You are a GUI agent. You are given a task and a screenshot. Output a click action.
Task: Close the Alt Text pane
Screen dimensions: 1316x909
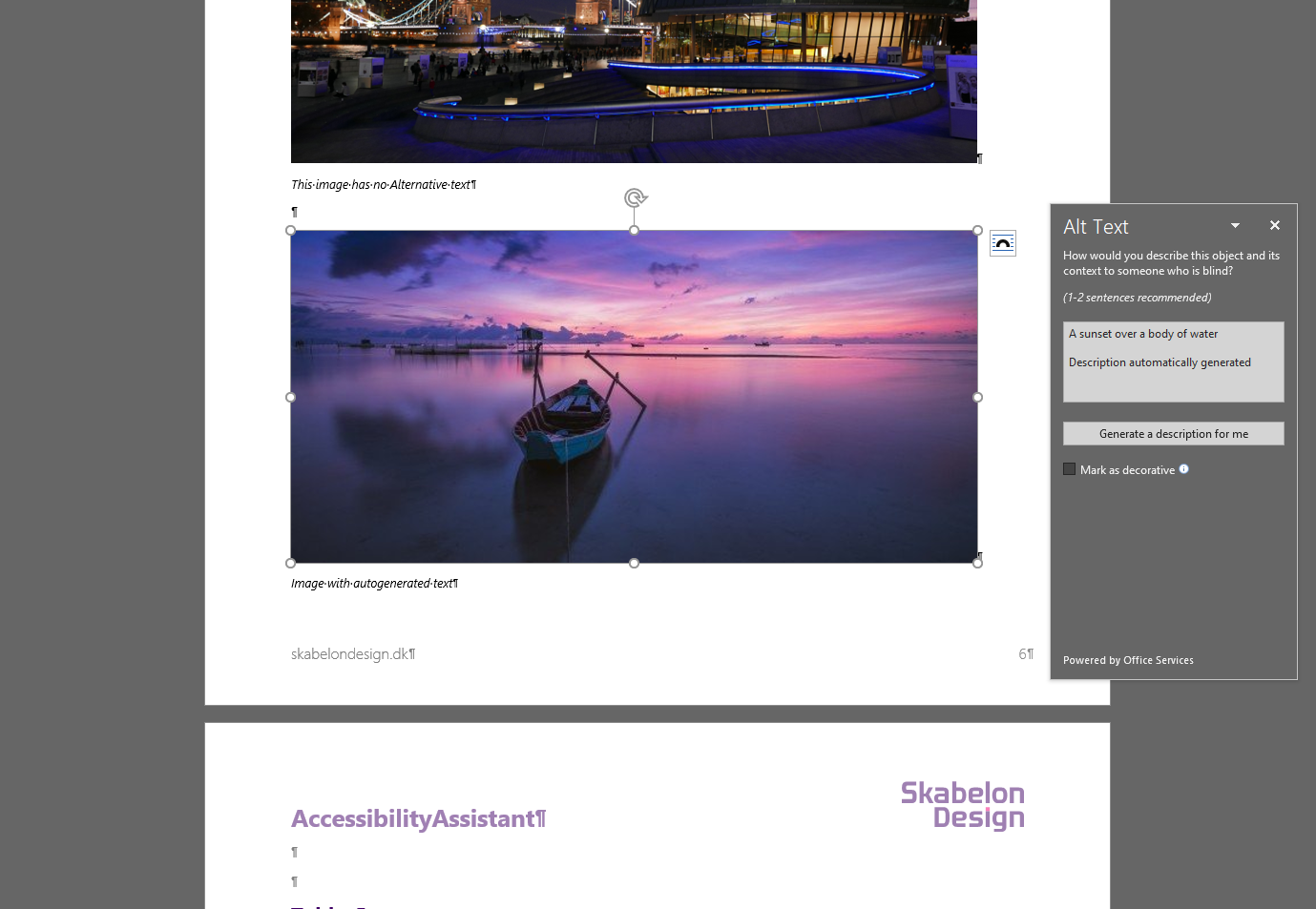1274,225
